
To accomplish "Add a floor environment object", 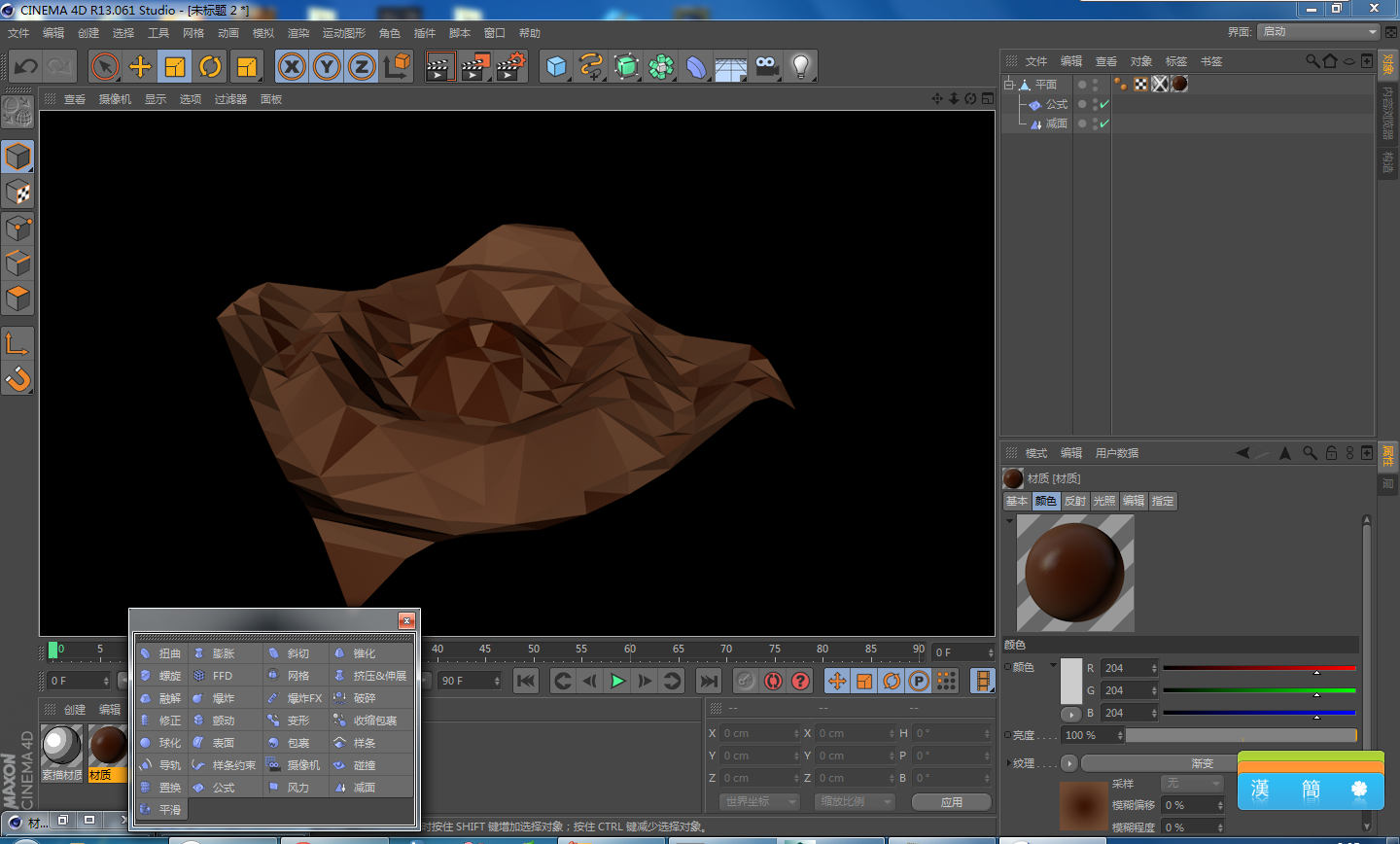I will coord(731,66).
